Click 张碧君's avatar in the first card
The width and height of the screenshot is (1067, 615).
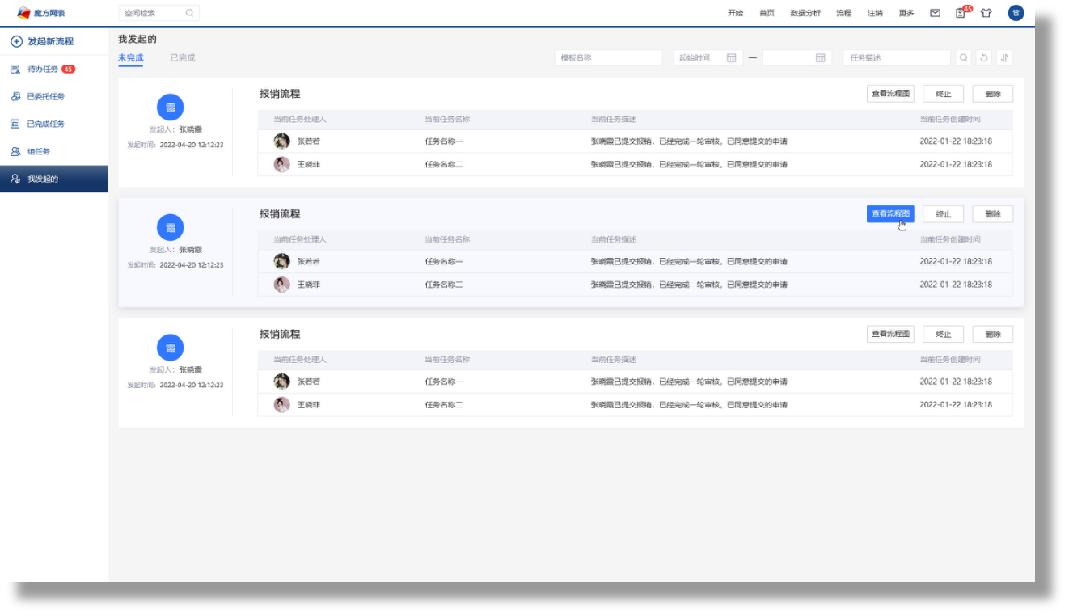click(x=282, y=141)
